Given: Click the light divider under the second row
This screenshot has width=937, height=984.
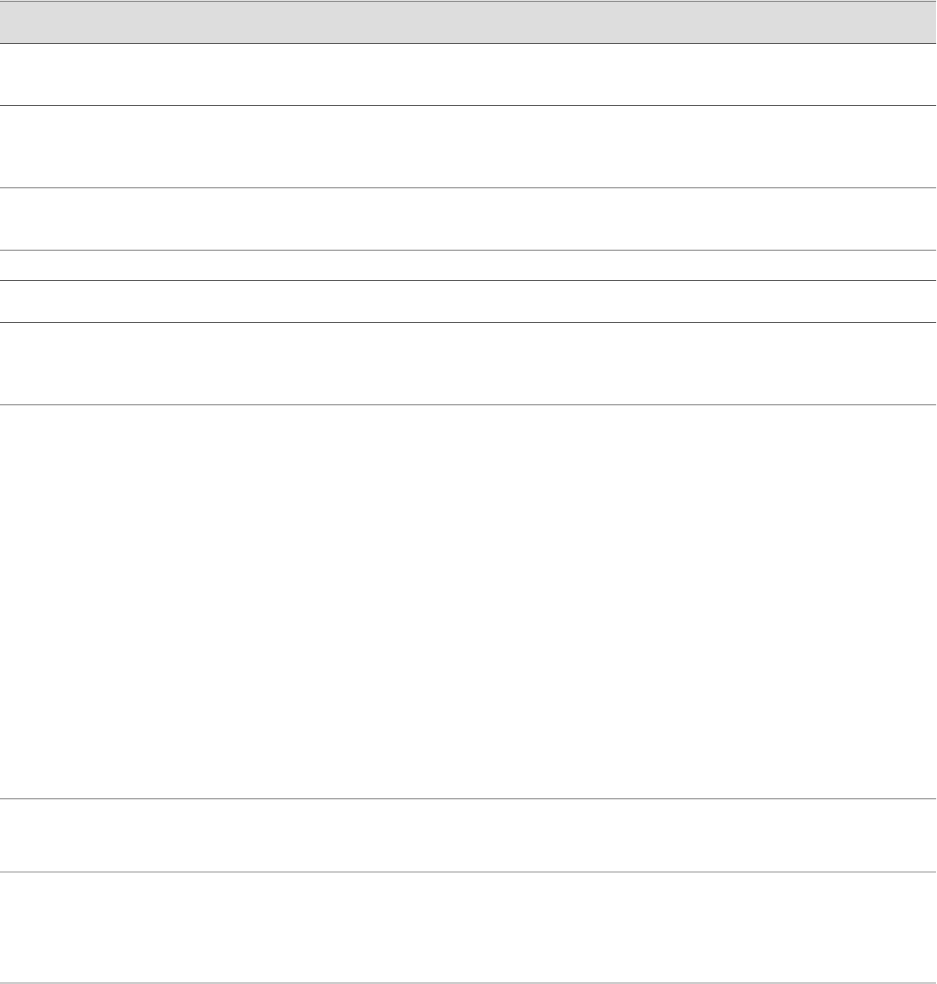Looking at the screenshot, I should [468, 187].
